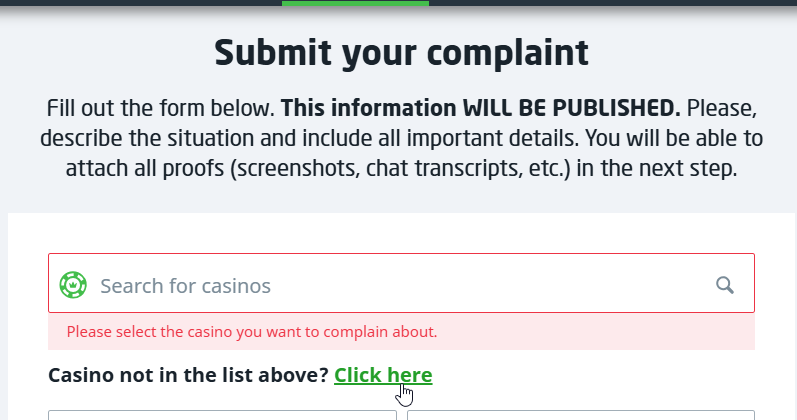The image size is (797, 420).
Task: Click the green progress step indicator
Action: point(355,3)
